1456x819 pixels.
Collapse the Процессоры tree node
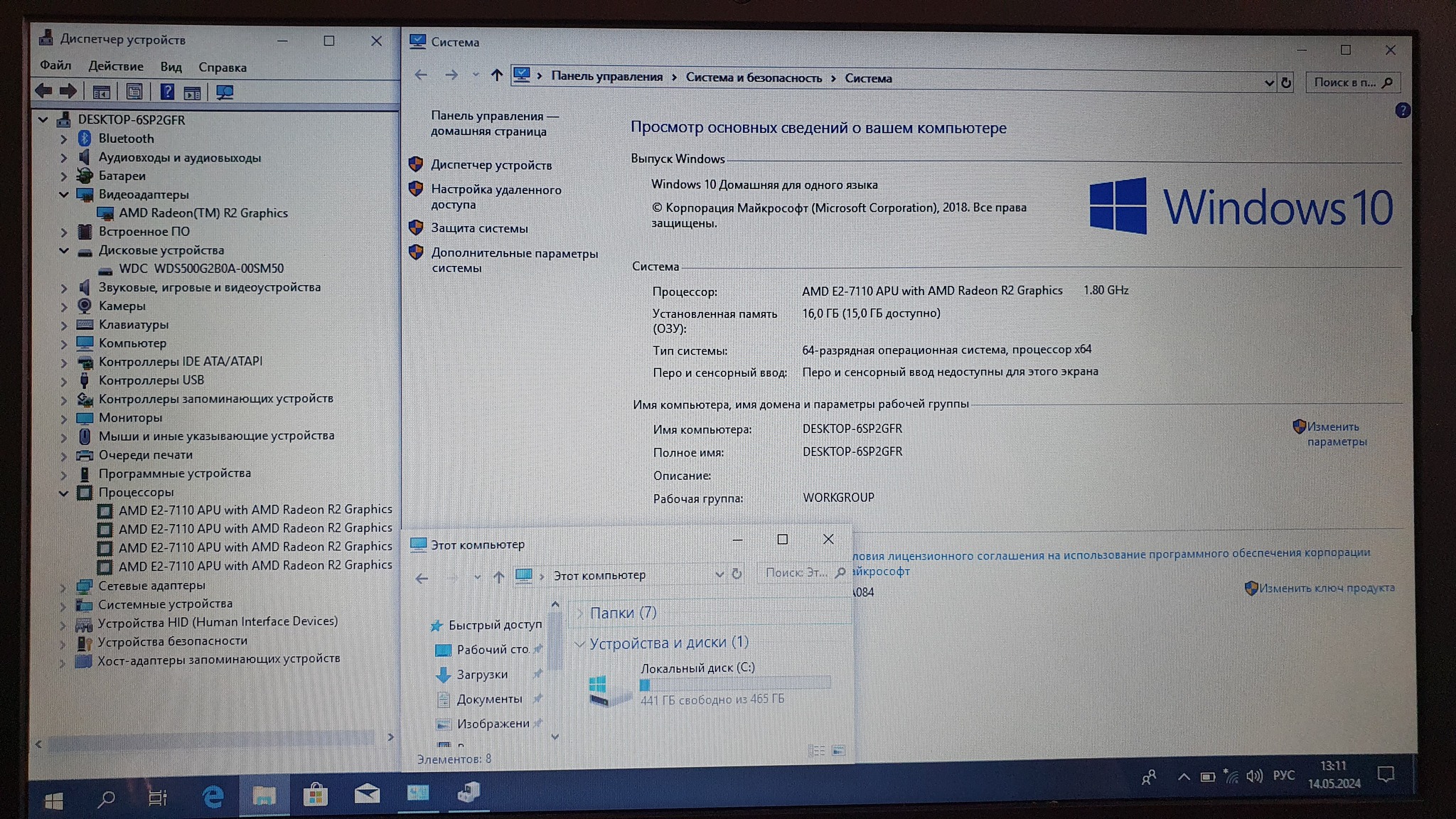[x=63, y=493]
